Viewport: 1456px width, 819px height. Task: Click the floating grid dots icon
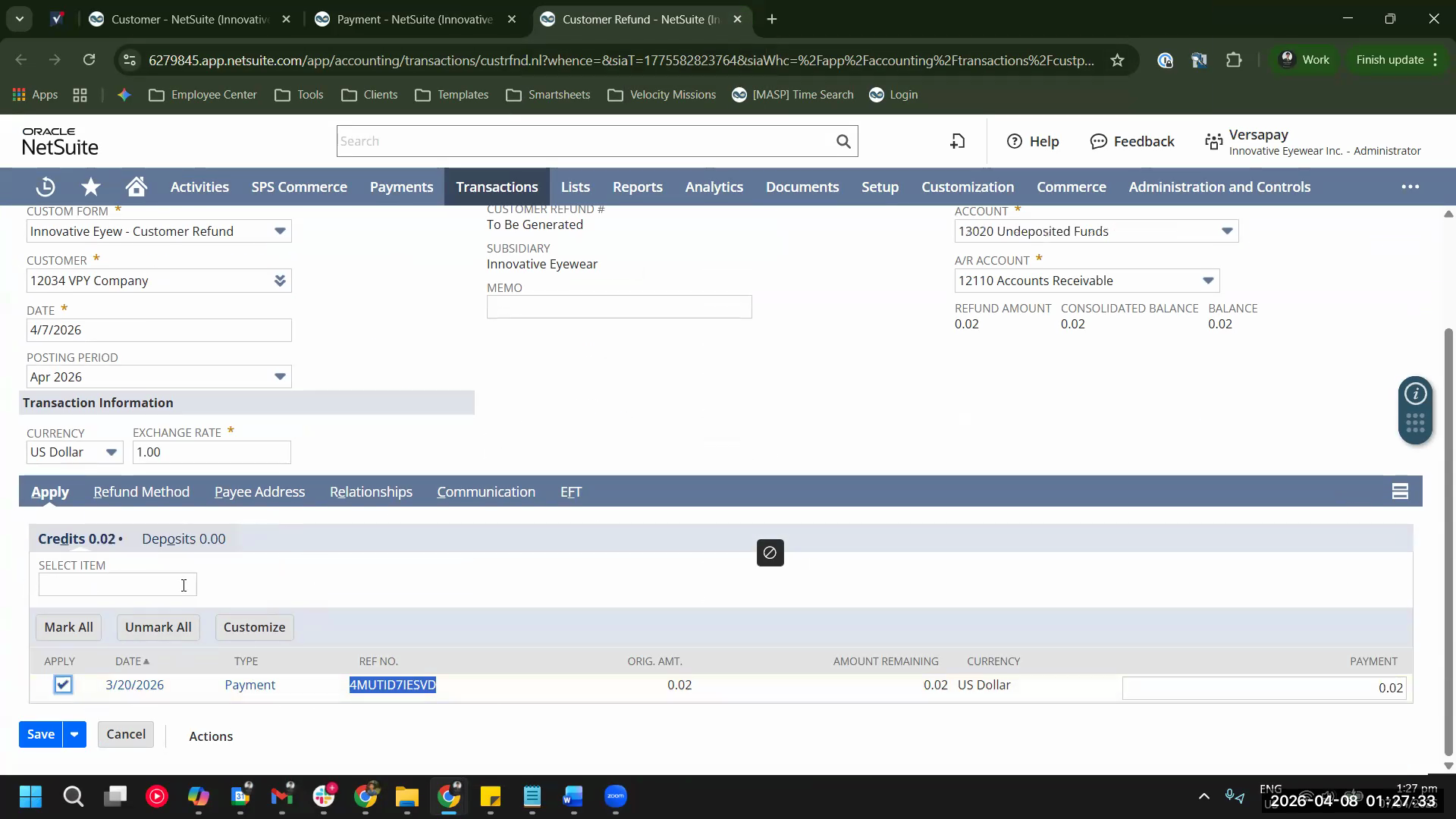[x=1415, y=424]
